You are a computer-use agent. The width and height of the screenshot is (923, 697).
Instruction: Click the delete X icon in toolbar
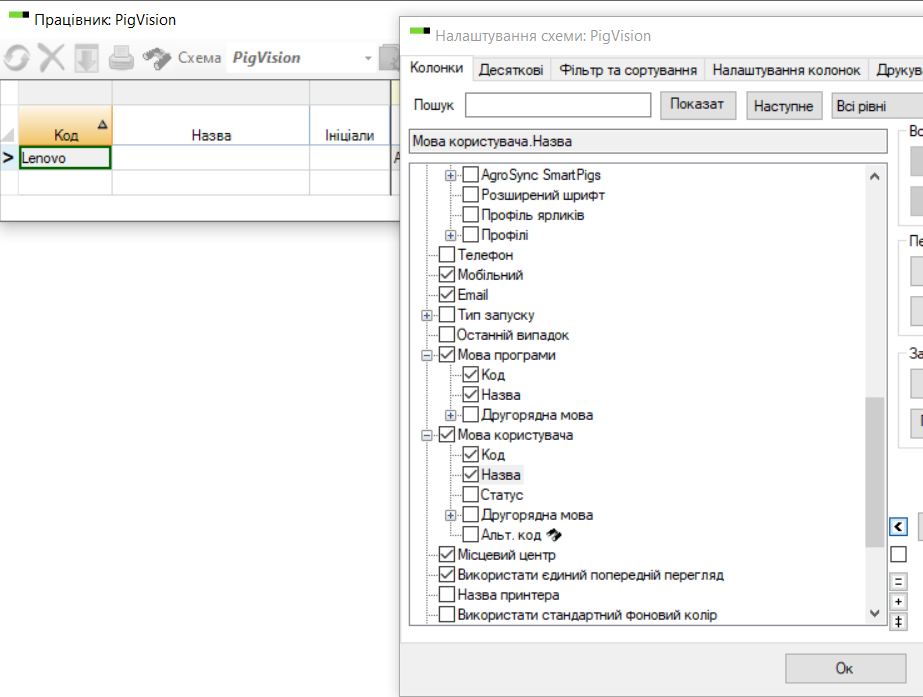pos(51,58)
